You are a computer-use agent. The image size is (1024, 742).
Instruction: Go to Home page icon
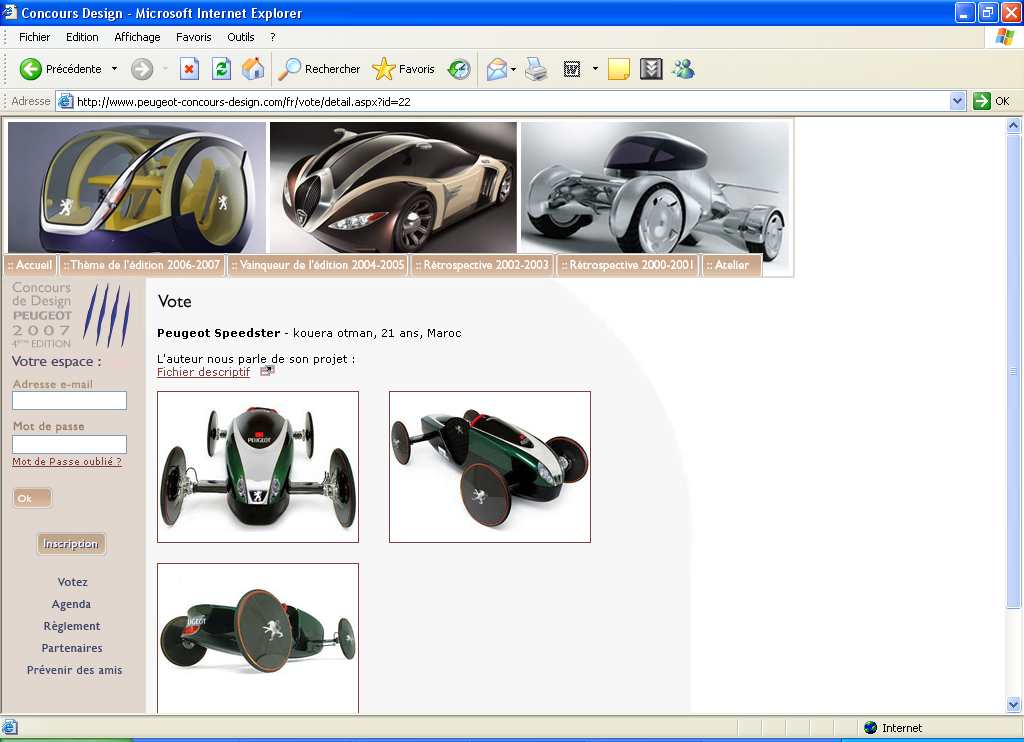[253, 69]
